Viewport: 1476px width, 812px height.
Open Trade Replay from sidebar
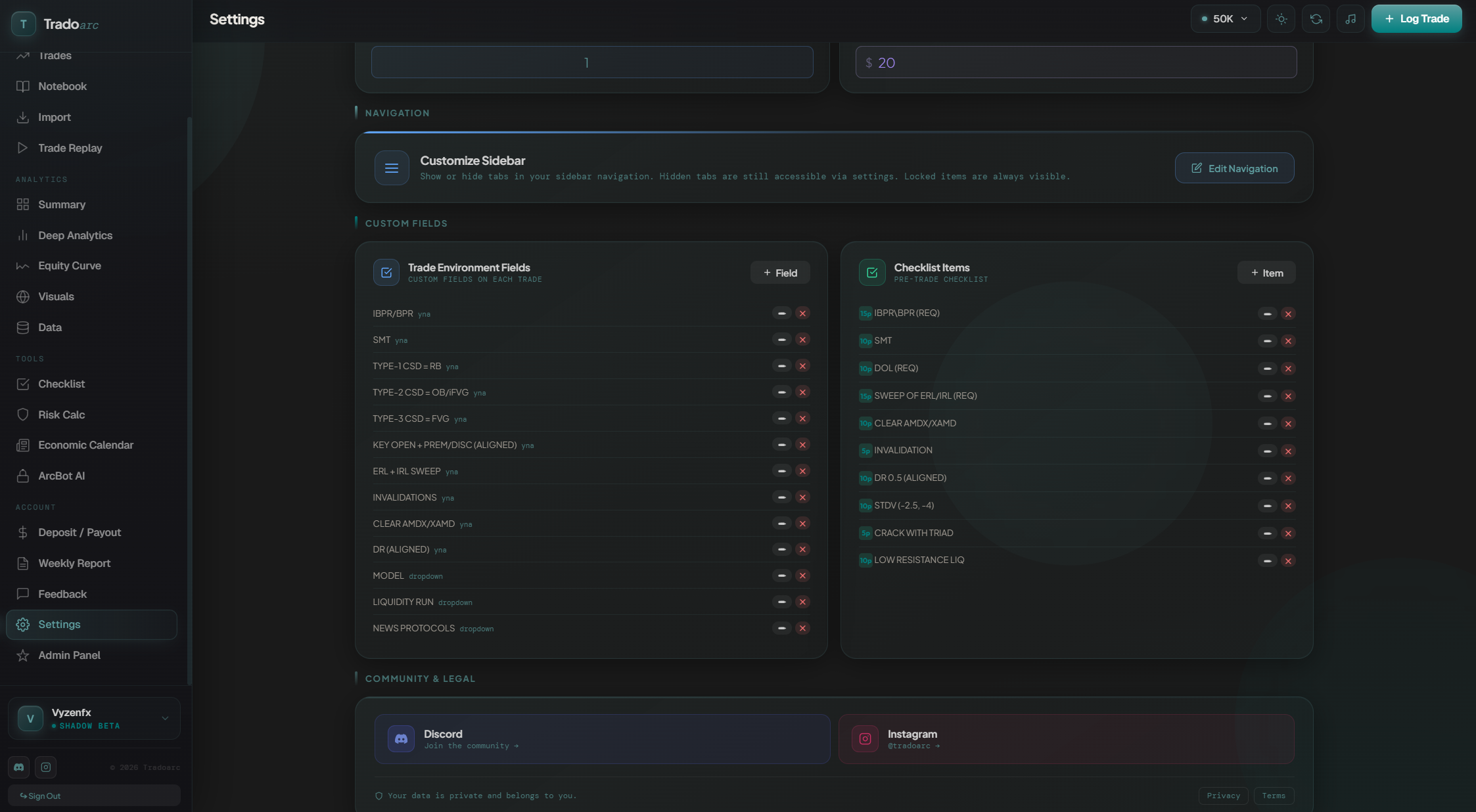click(91, 148)
